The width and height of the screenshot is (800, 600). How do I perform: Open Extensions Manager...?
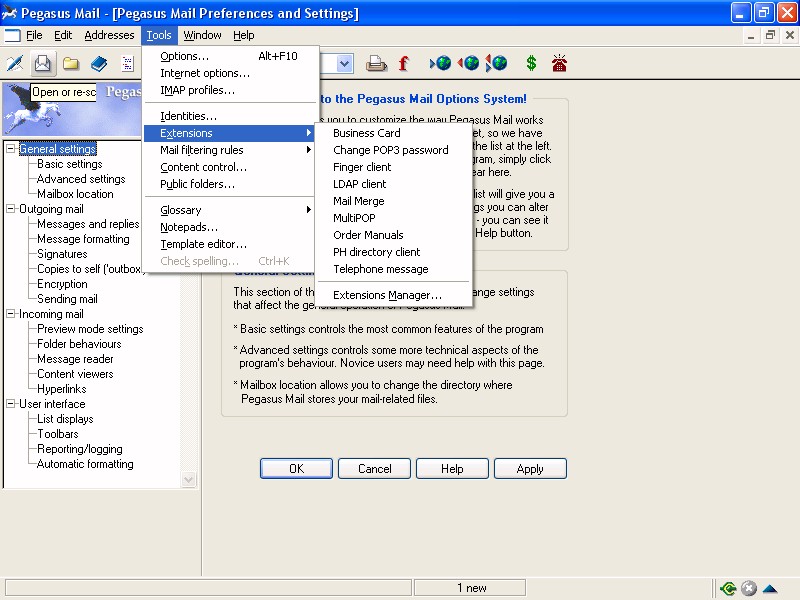pos(393,295)
